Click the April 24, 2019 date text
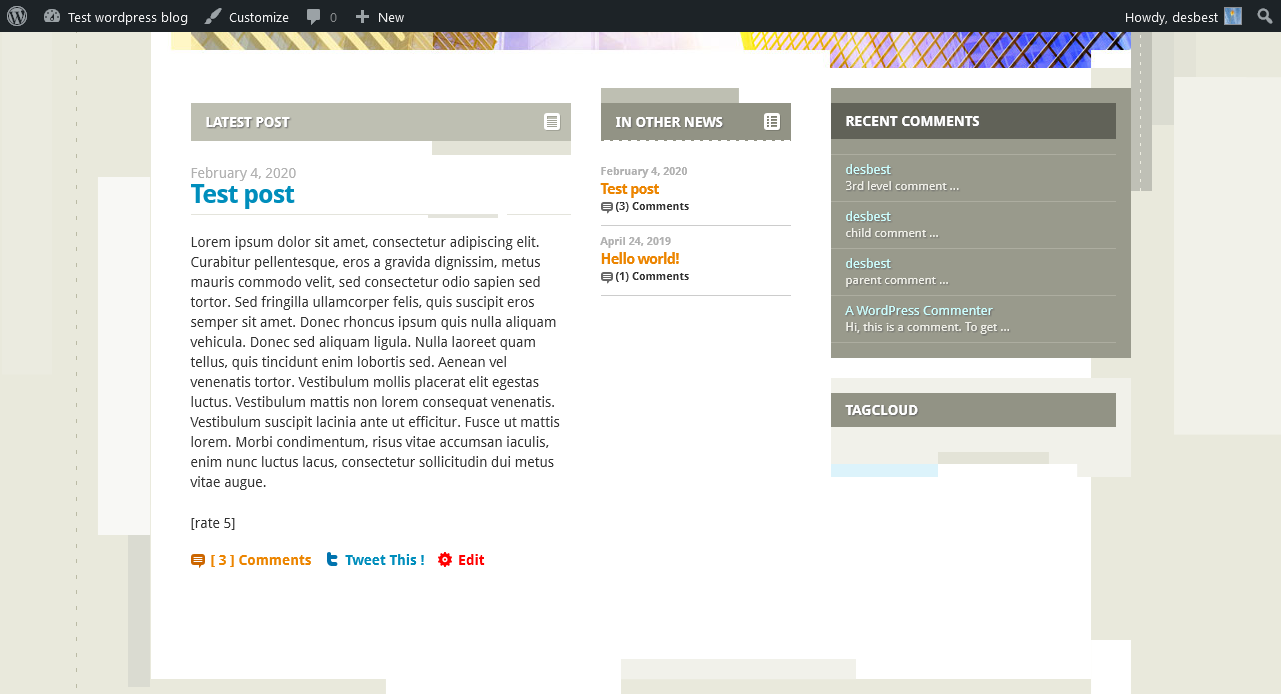 point(636,241)
